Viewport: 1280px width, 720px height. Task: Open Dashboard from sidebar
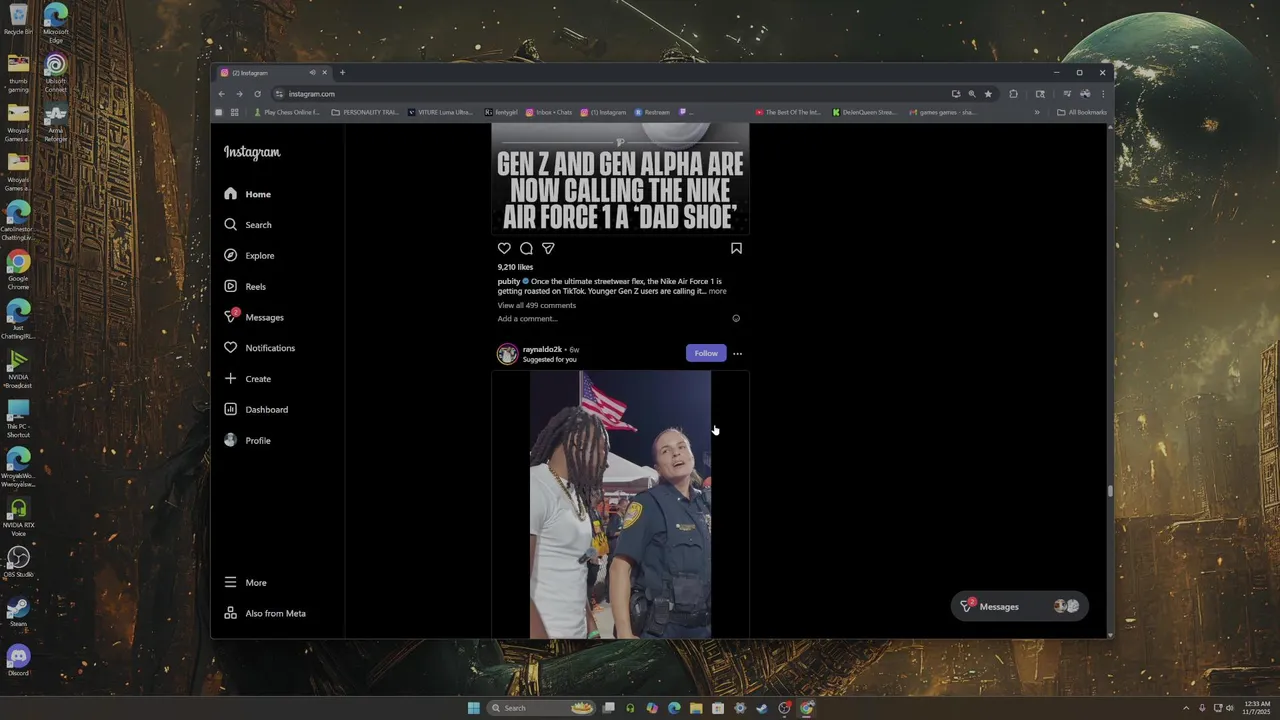coord(256,410)
